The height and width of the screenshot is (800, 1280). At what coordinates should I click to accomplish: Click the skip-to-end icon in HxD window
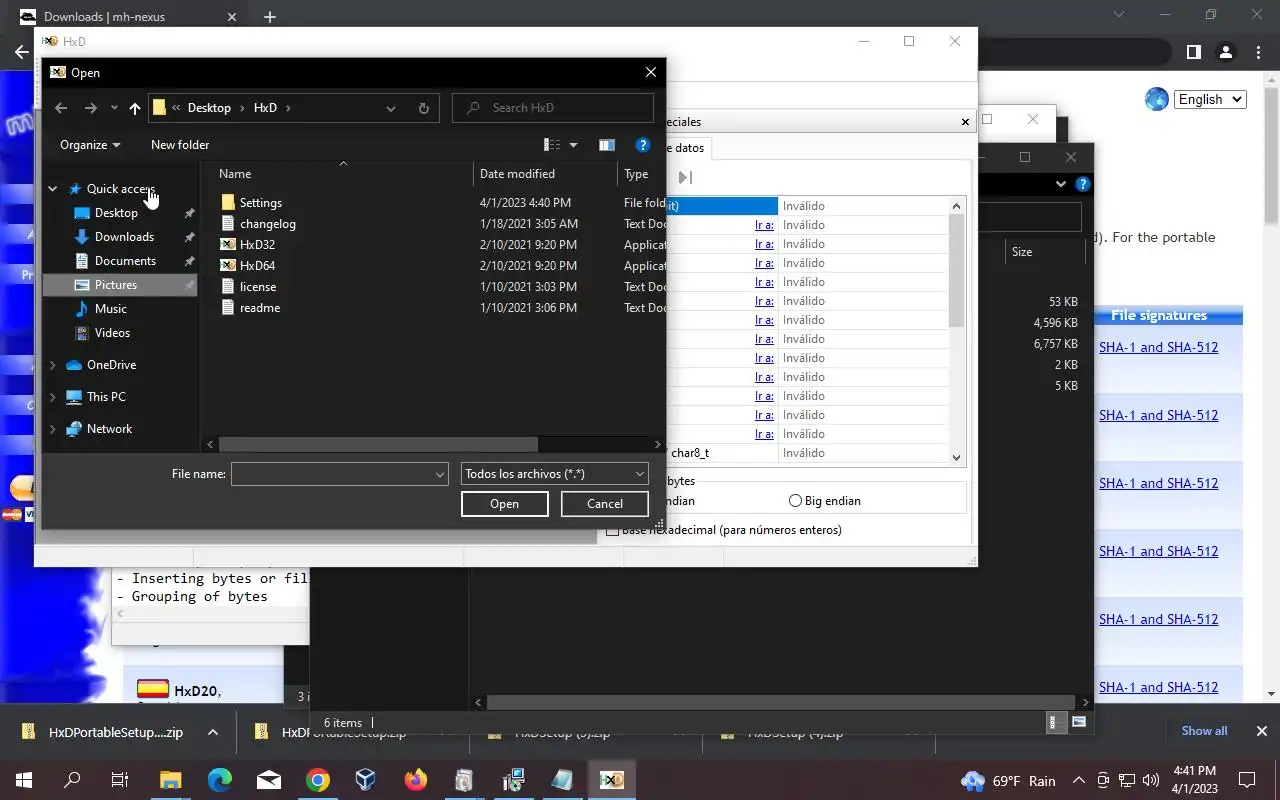tap(685, 177)
